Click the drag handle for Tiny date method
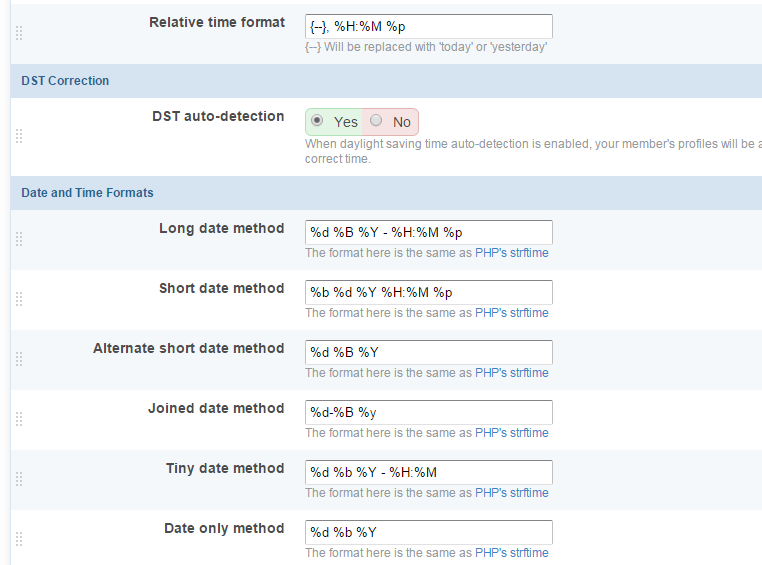 (19, 479)
